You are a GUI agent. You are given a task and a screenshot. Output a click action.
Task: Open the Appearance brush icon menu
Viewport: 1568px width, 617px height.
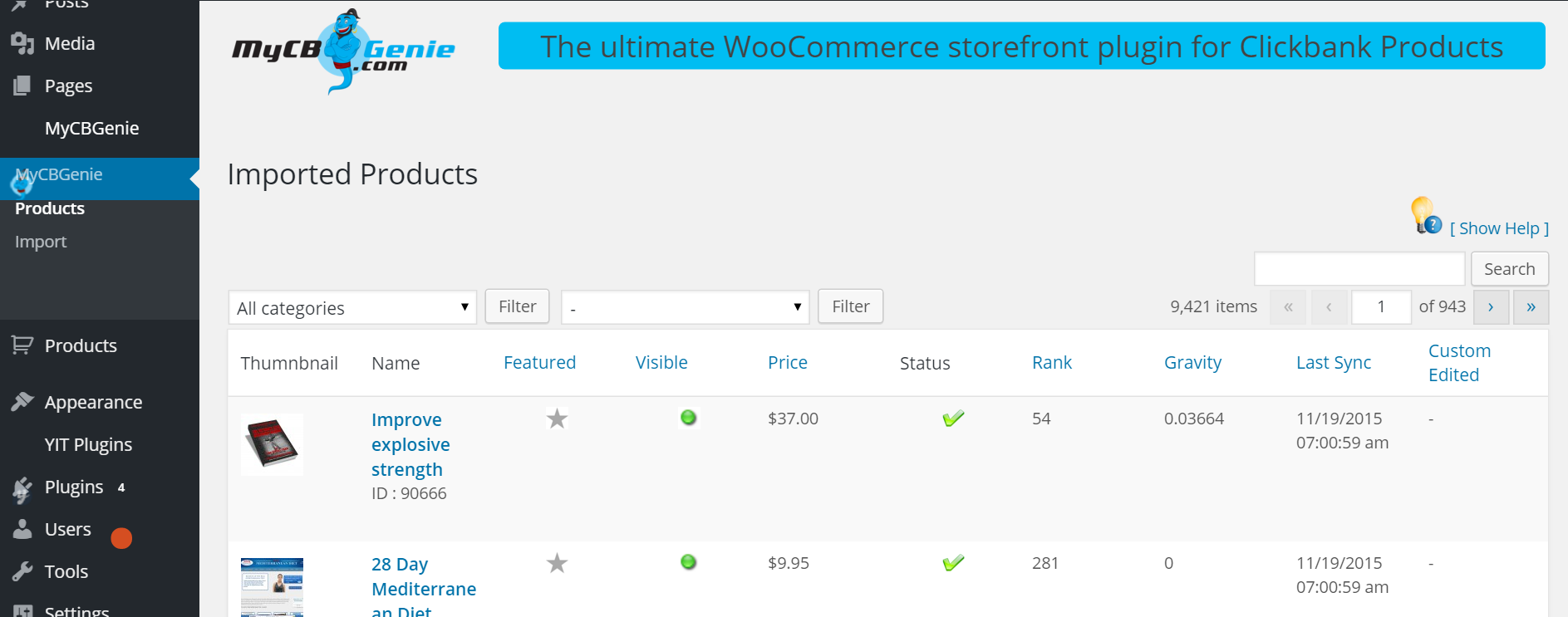click(x=22, y=402)
